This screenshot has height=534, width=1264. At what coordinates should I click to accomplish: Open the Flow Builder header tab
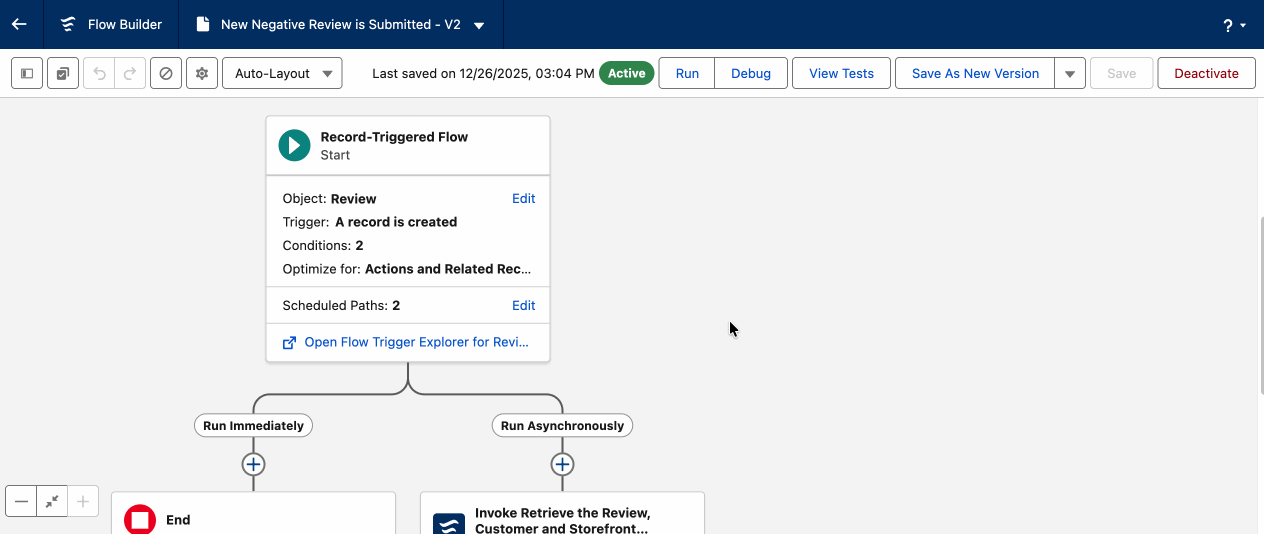point(111,24)
